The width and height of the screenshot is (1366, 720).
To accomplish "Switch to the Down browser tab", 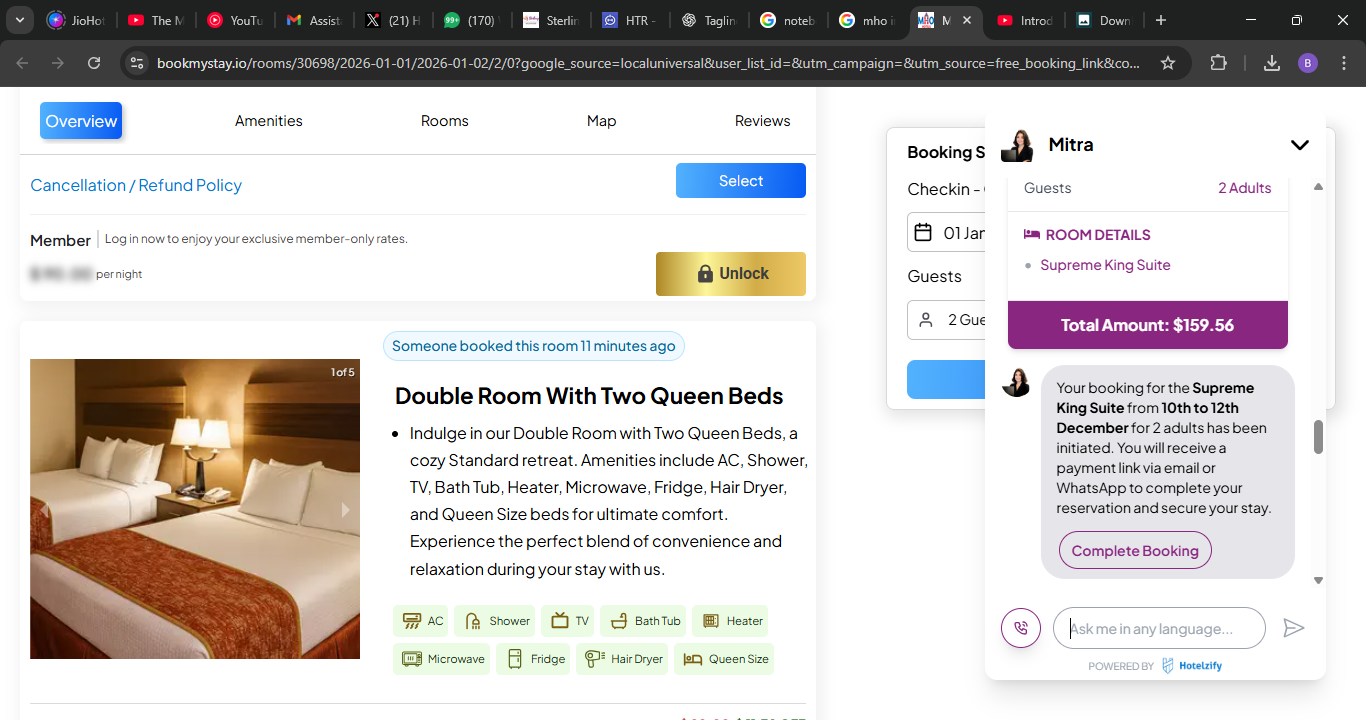I will (x=1102, y=20).
